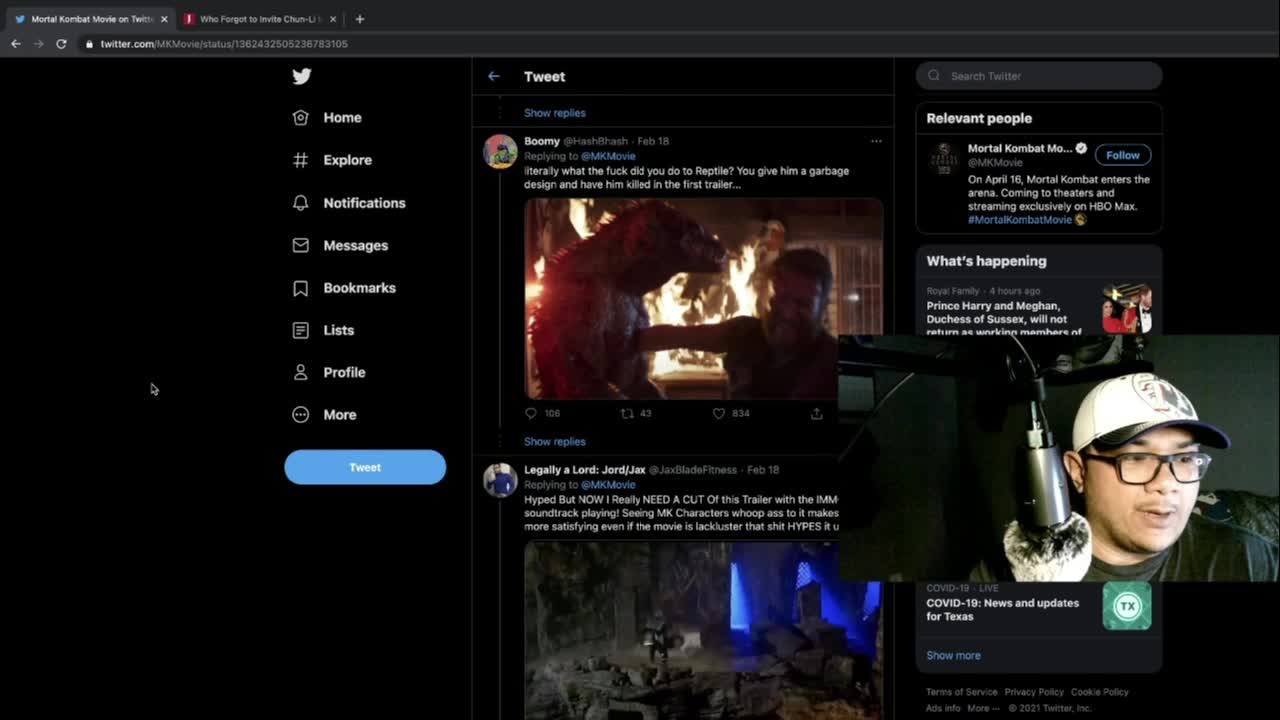This screenshot has width=1280, height=720.
Task: Click the Feb 18 timestamp on Boomy's tweet
Action: [x=653, y=141]
